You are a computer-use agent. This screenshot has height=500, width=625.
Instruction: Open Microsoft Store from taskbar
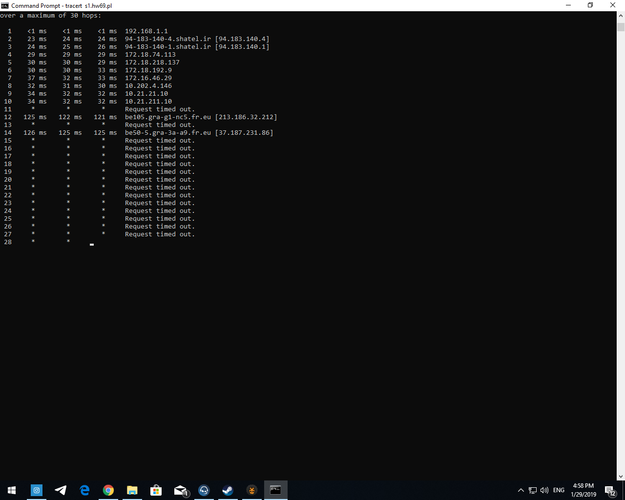[x=156, y=490]
